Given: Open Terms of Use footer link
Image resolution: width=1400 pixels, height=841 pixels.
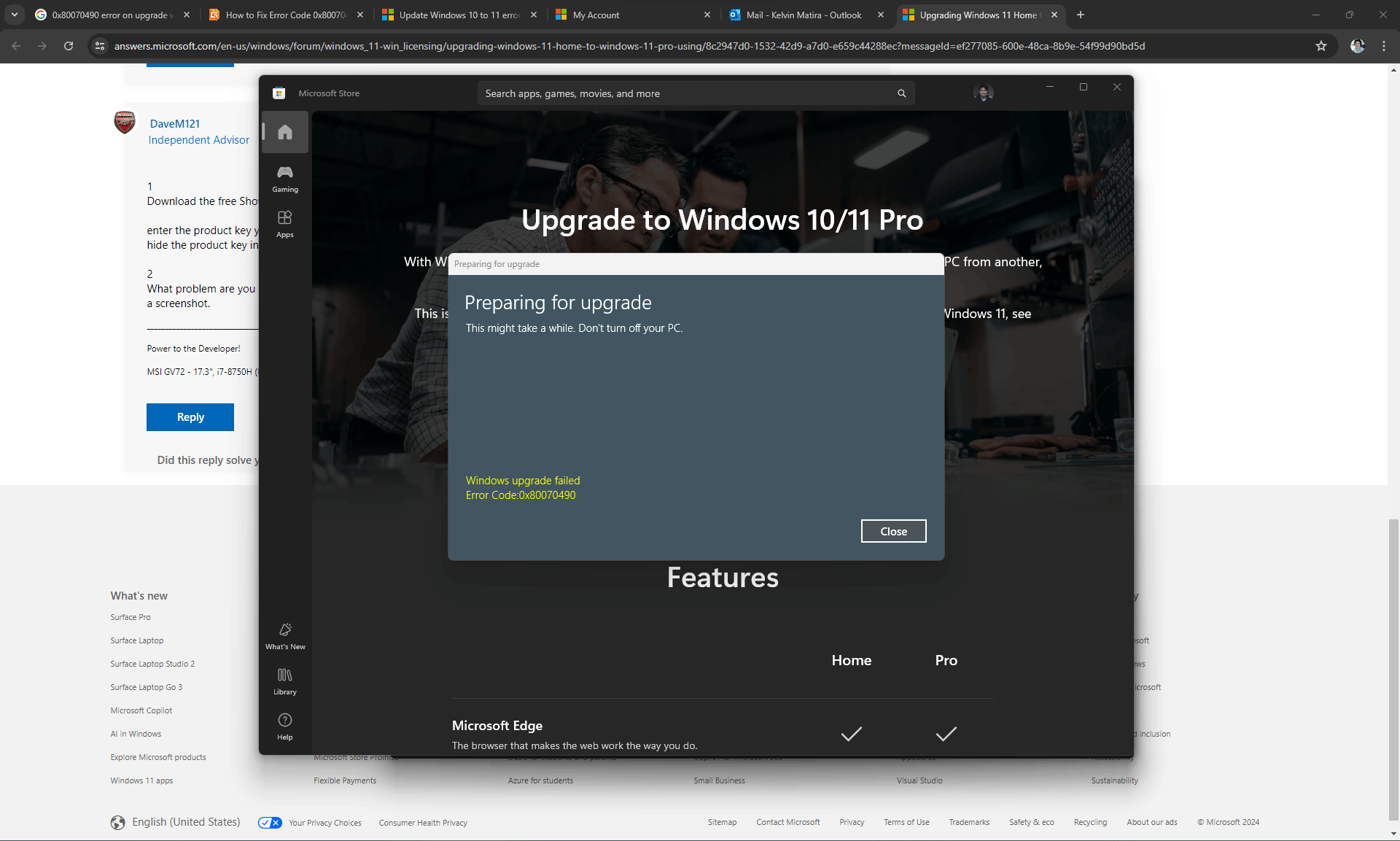Looking at the screenshot, I should [x=906, y=823].
